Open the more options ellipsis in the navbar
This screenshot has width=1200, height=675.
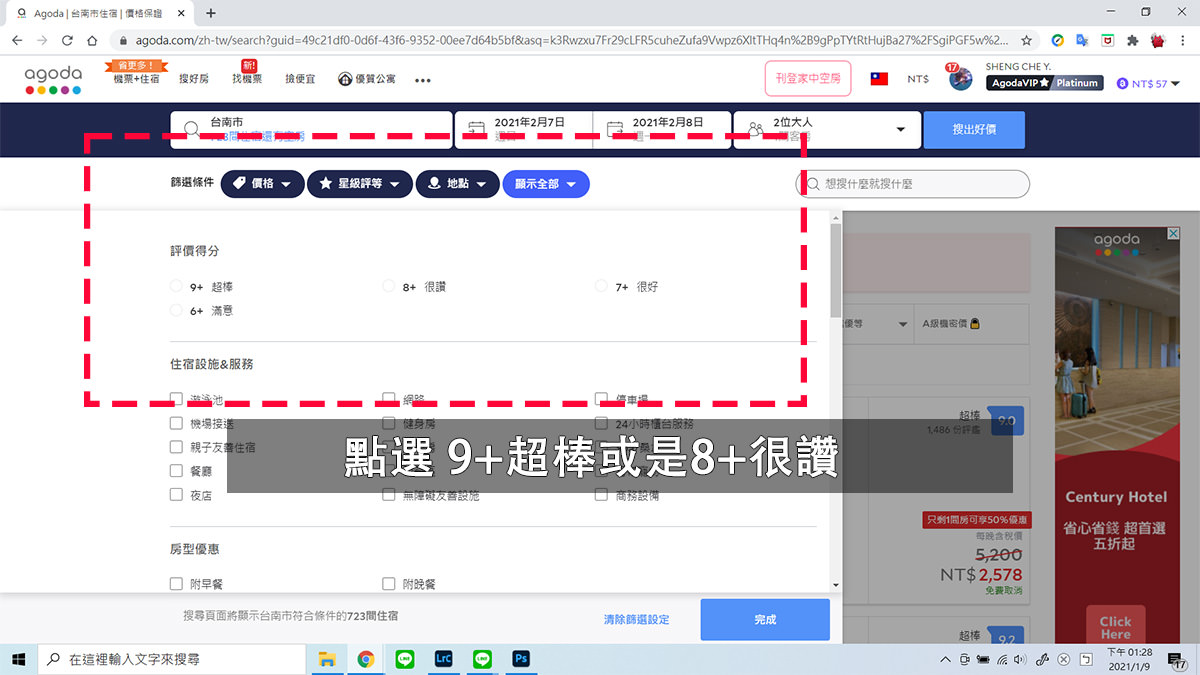click(x=422, y=79)
